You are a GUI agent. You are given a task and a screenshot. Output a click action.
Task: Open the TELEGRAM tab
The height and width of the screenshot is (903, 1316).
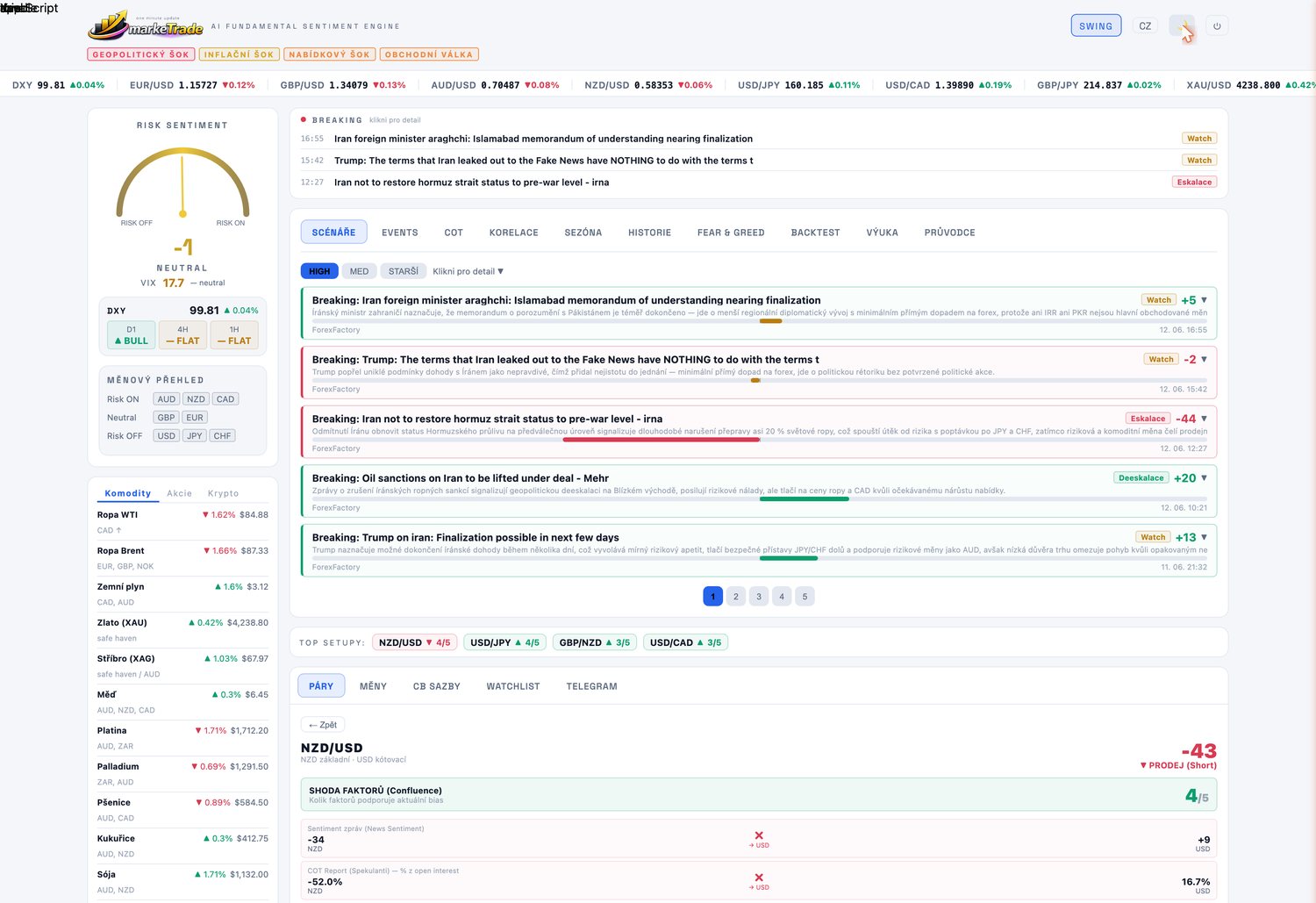click(x=592, y=686)
